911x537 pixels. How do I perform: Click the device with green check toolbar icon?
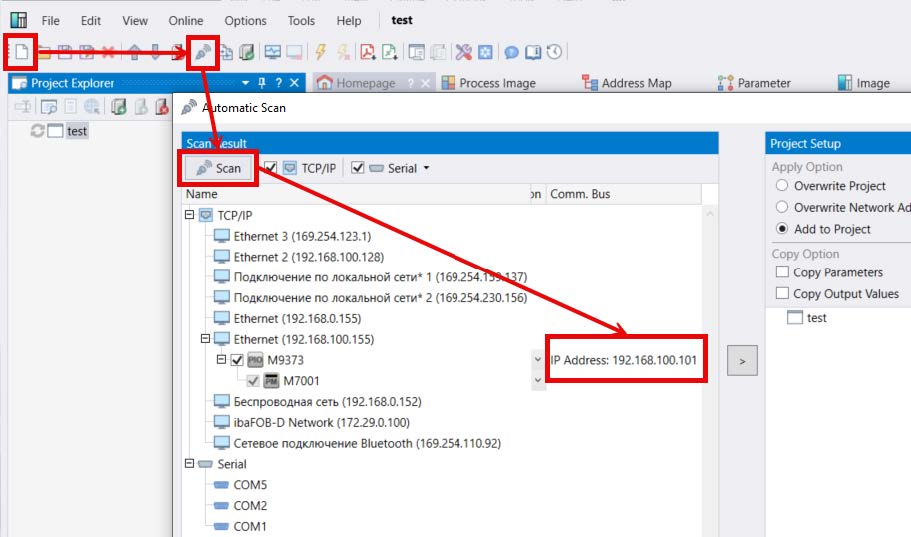[x=246, y=52]
